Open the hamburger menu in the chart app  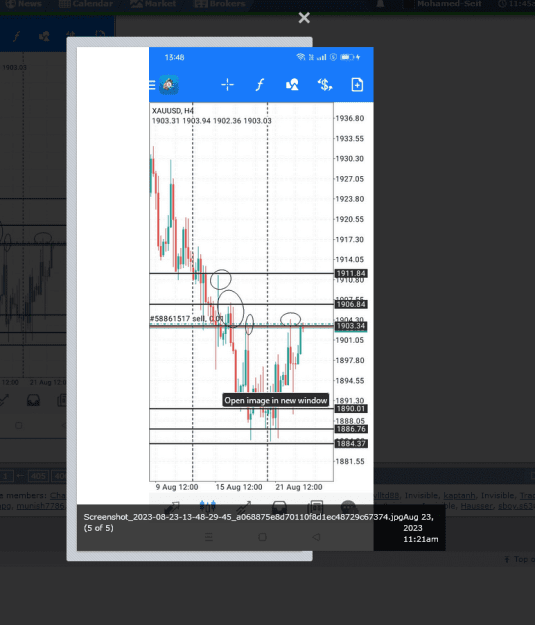tap(152, 85)
